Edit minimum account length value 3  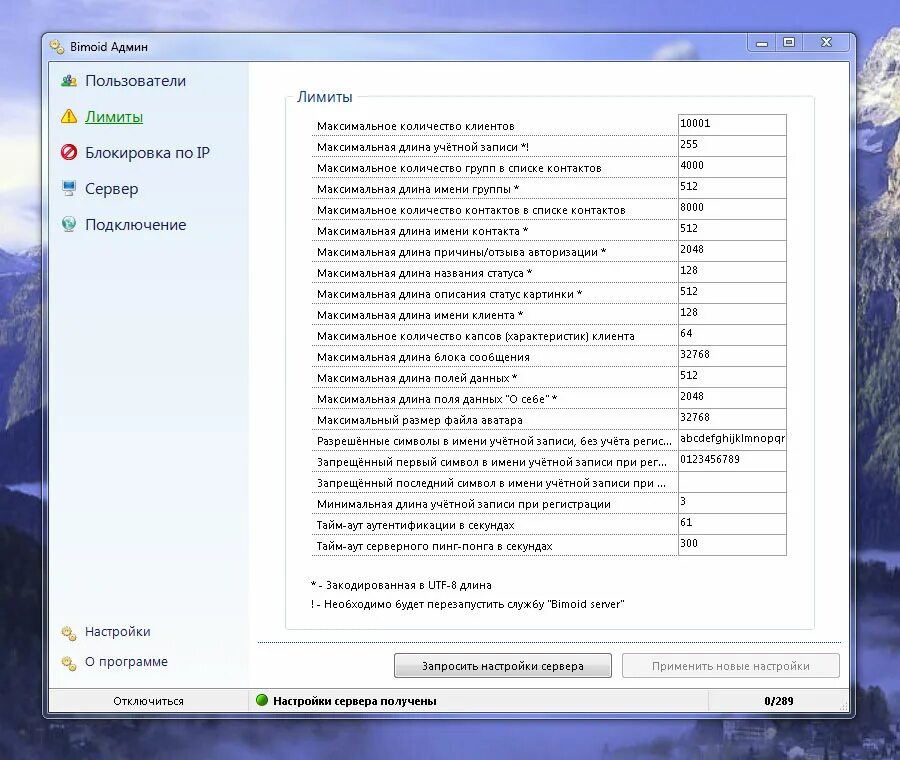pyautogui.click(x=732, y=503)
